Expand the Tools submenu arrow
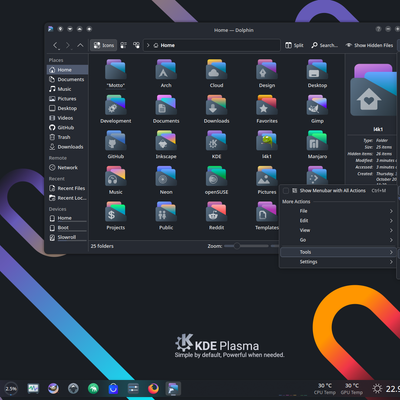 [391, 252]
